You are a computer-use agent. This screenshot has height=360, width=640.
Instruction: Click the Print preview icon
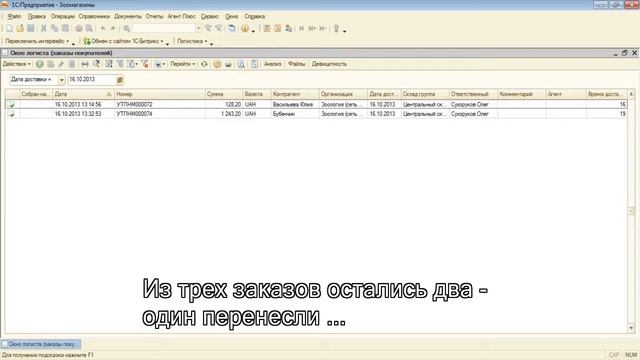point(89,29)
